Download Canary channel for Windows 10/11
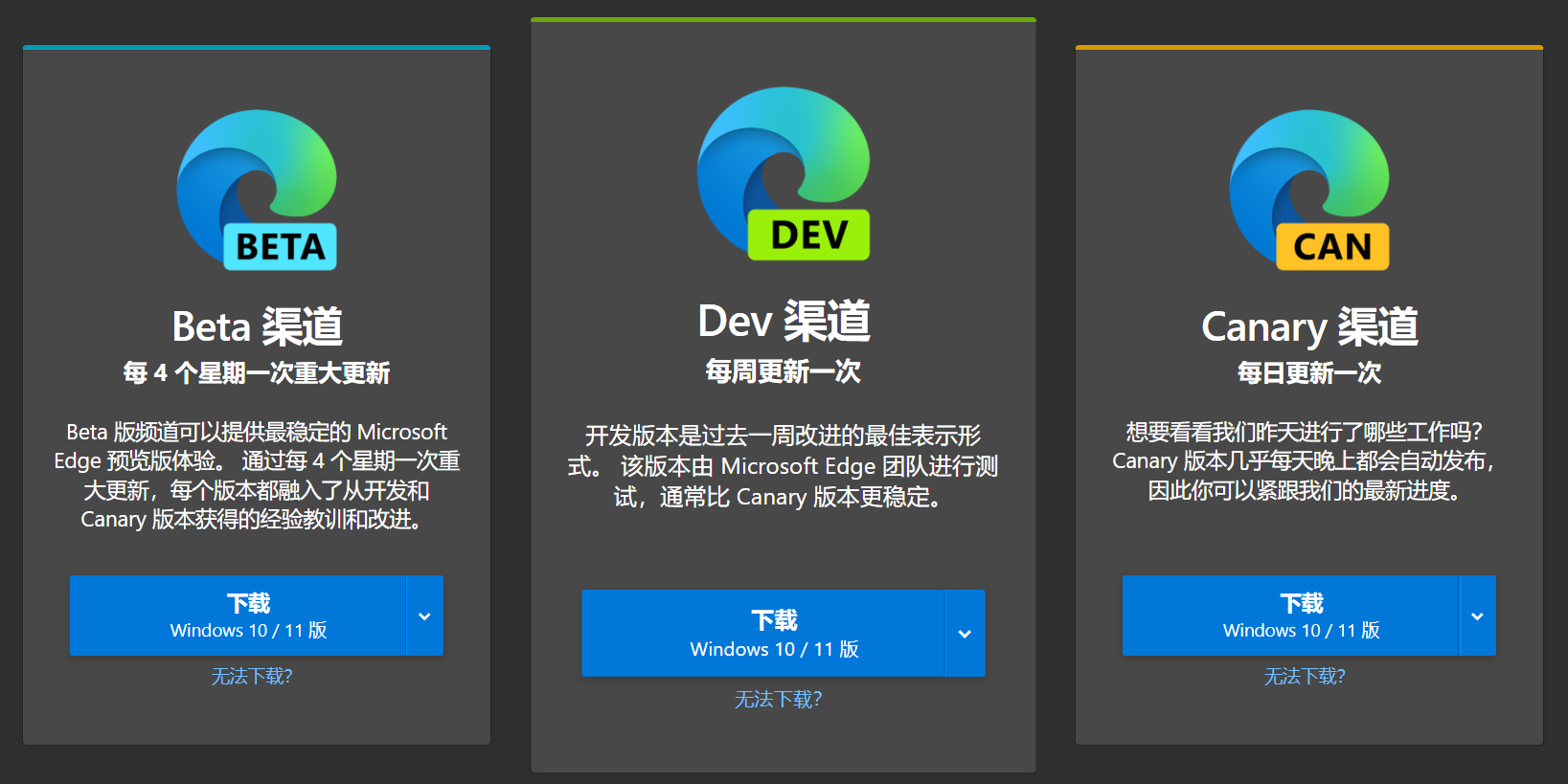The image size is (1568, 784). click(1290, 616)
